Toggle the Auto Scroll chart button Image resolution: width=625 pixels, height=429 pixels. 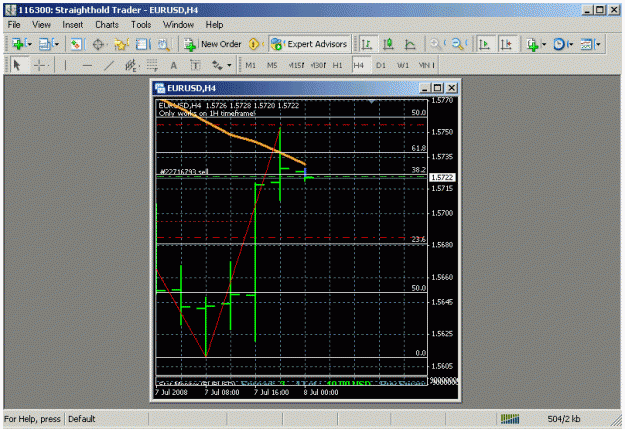tap(484, 44)
